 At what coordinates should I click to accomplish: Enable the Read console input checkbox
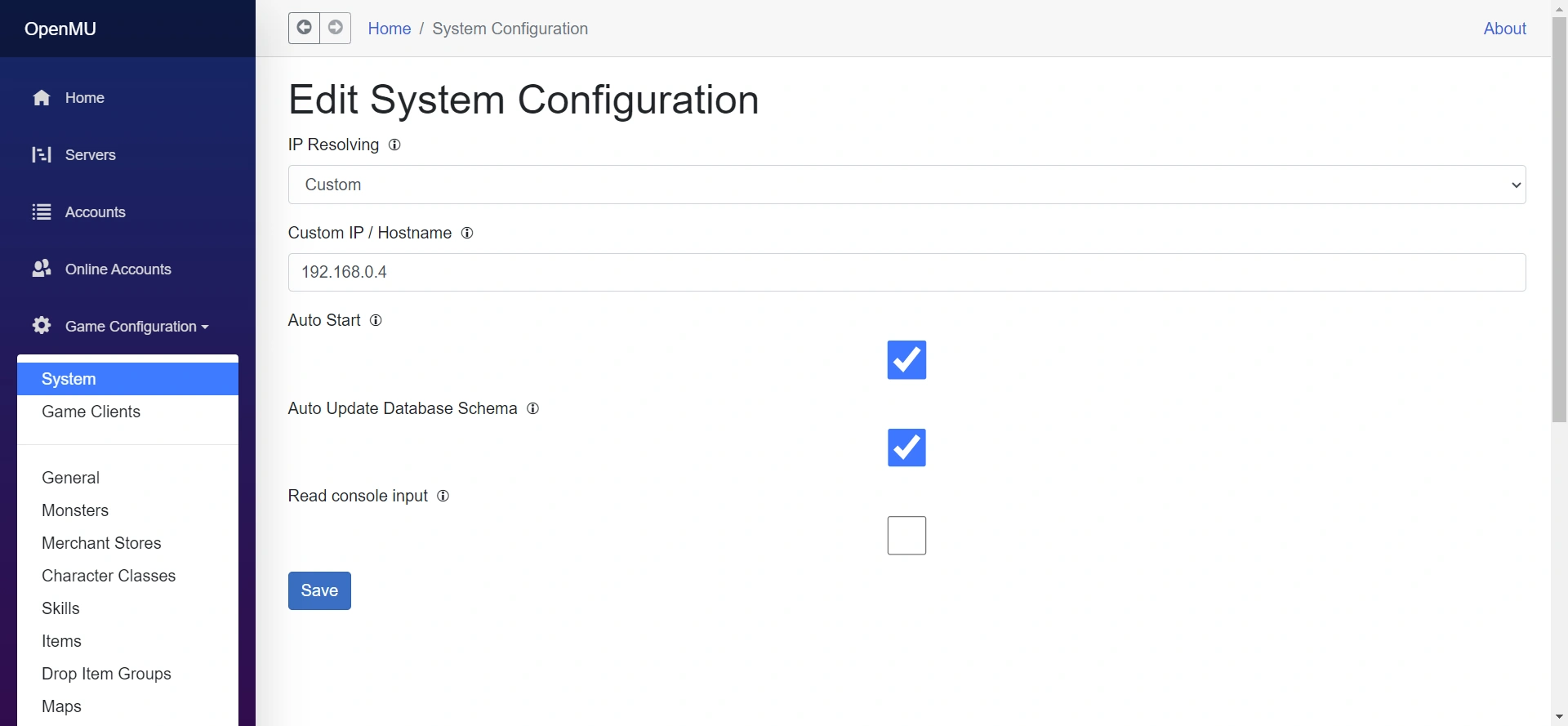click(x=906, y=536)
